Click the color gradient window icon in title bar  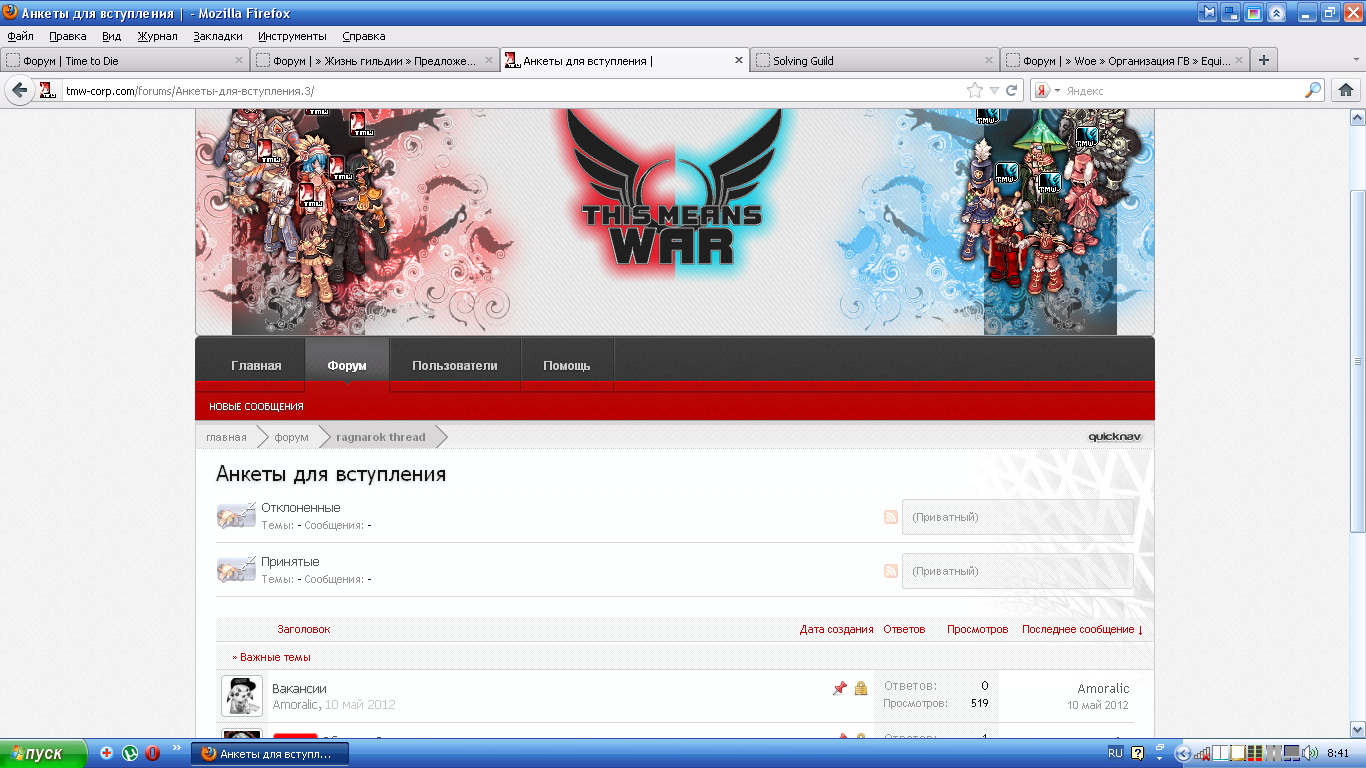click(x=1254, y=13)
